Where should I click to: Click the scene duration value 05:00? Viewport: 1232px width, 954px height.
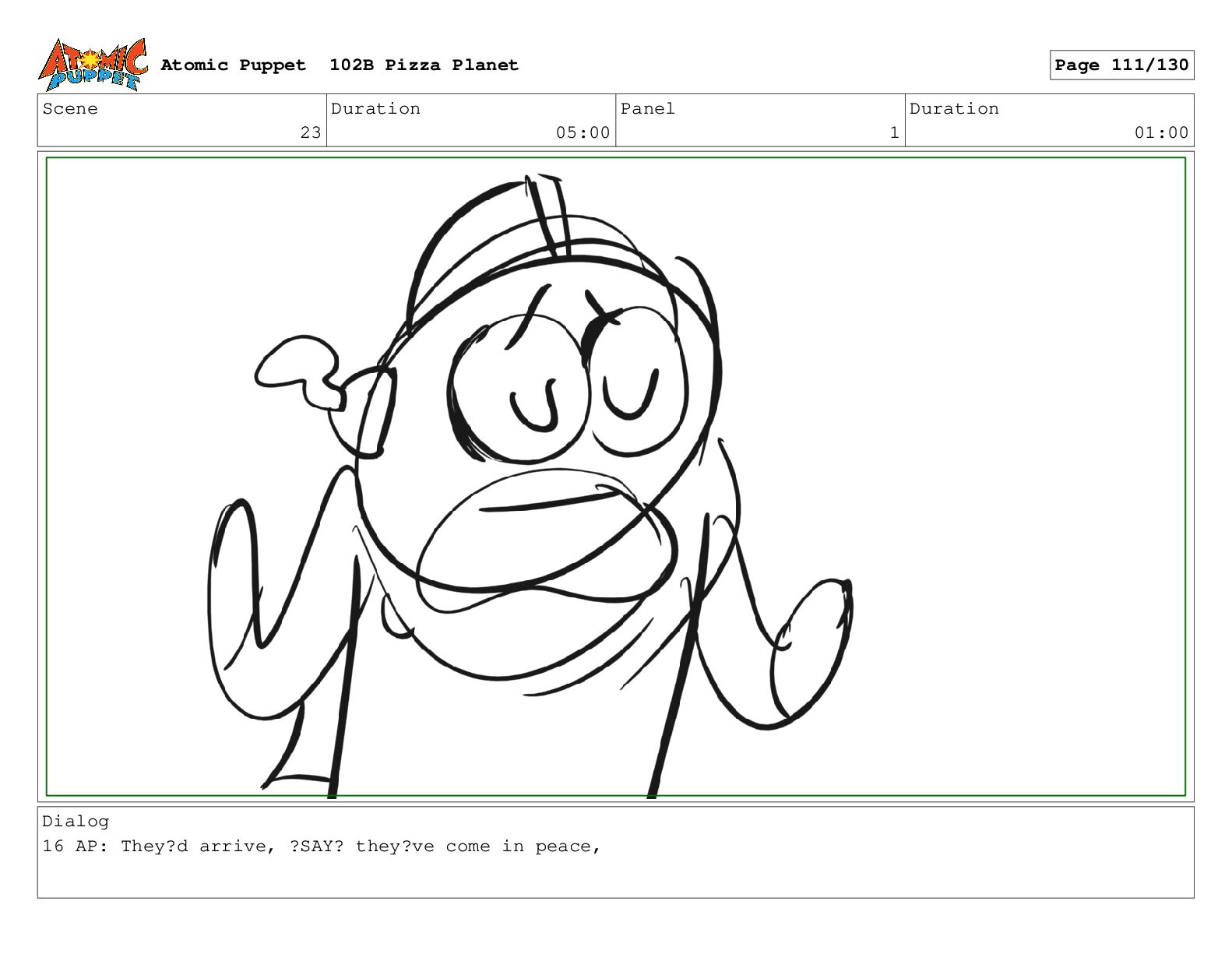point(583,132)
